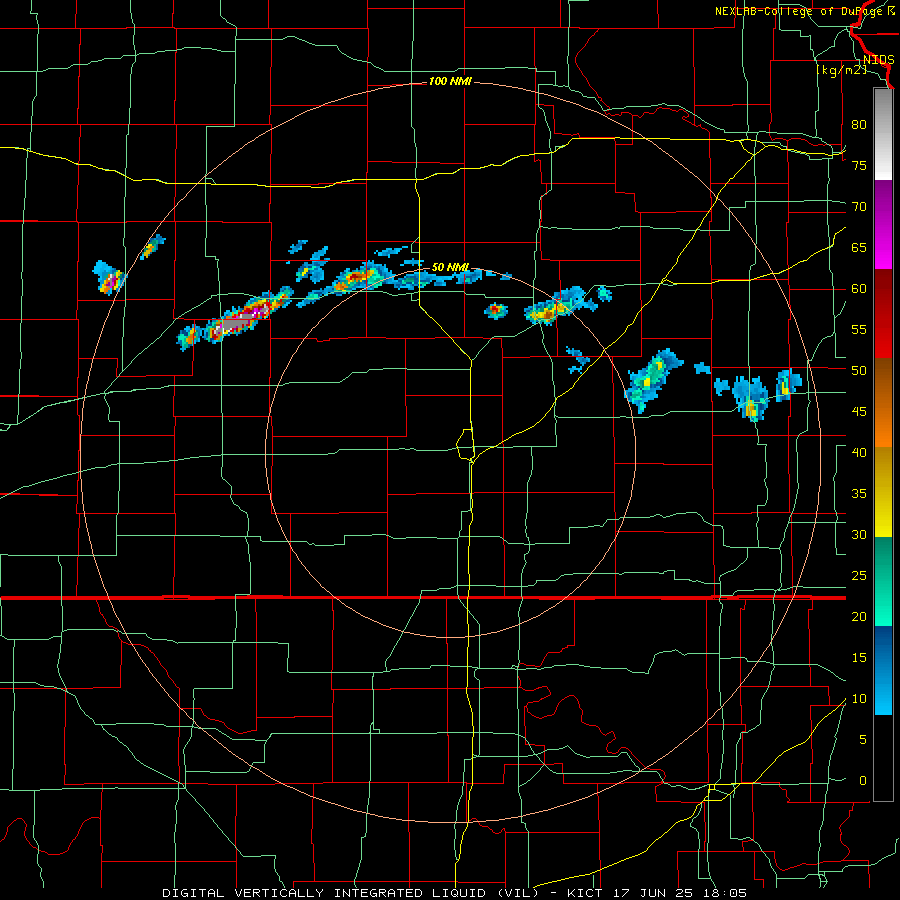Viewport: 900px width, 900px height.
Task: Click the 75 value on the color scale
Action: (x=859, y=165)
